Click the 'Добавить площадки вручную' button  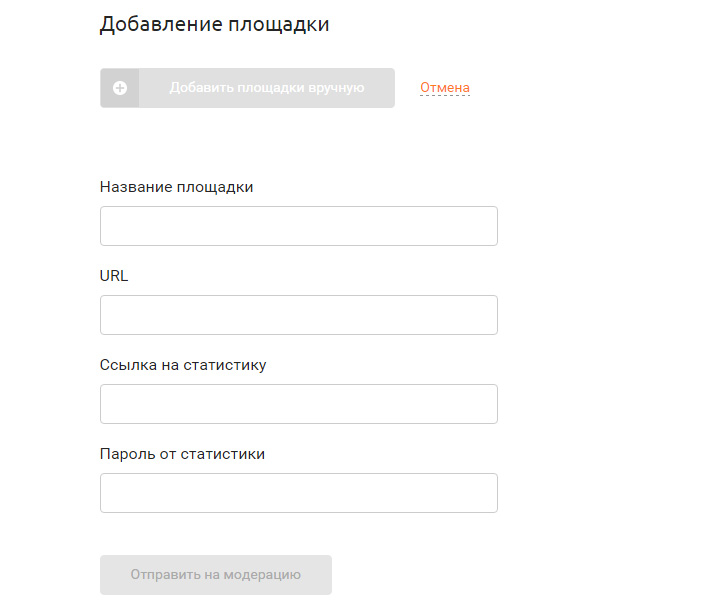pos(247,88)
